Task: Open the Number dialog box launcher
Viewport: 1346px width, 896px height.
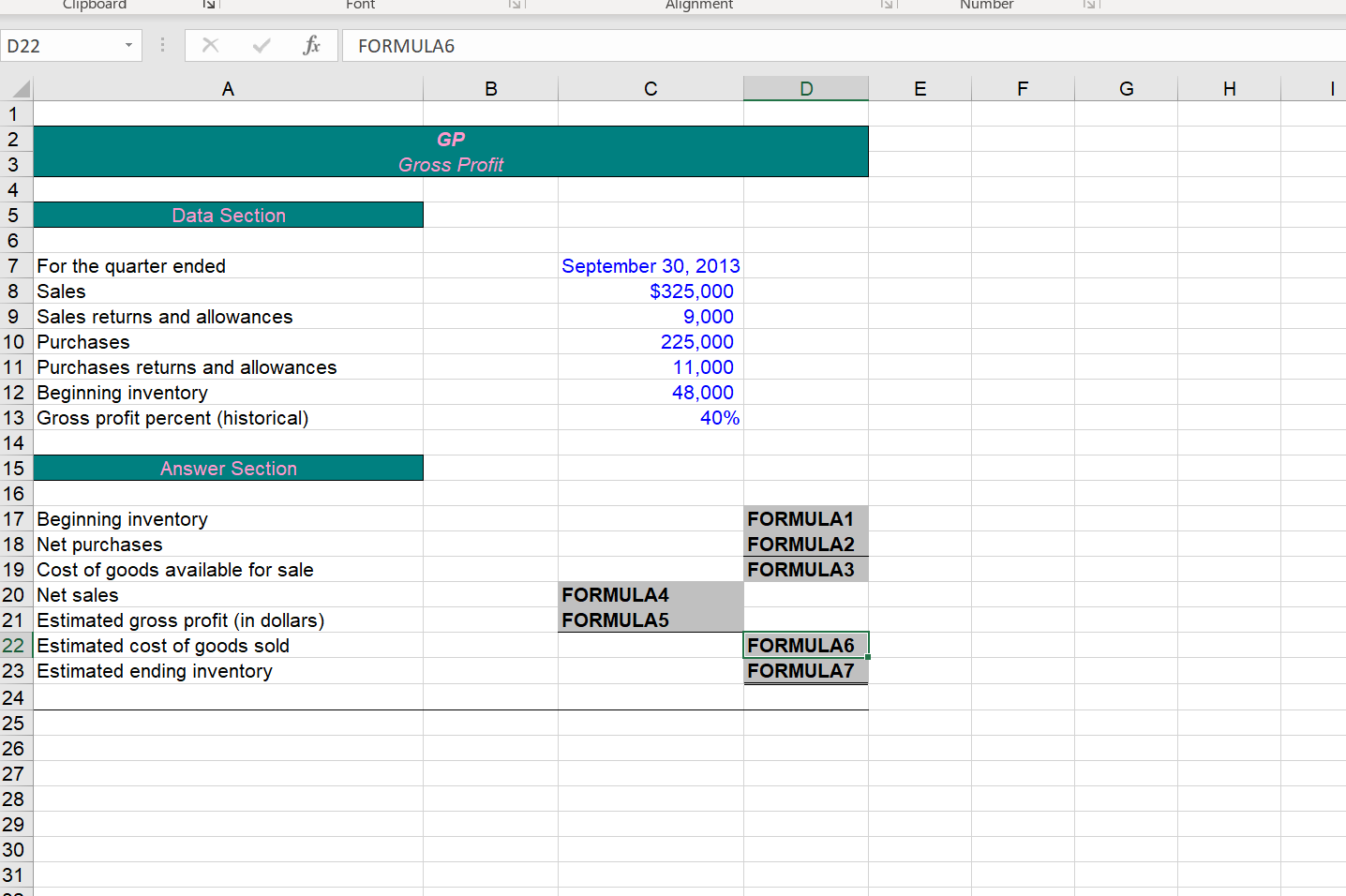Action: pos(1087,6)
